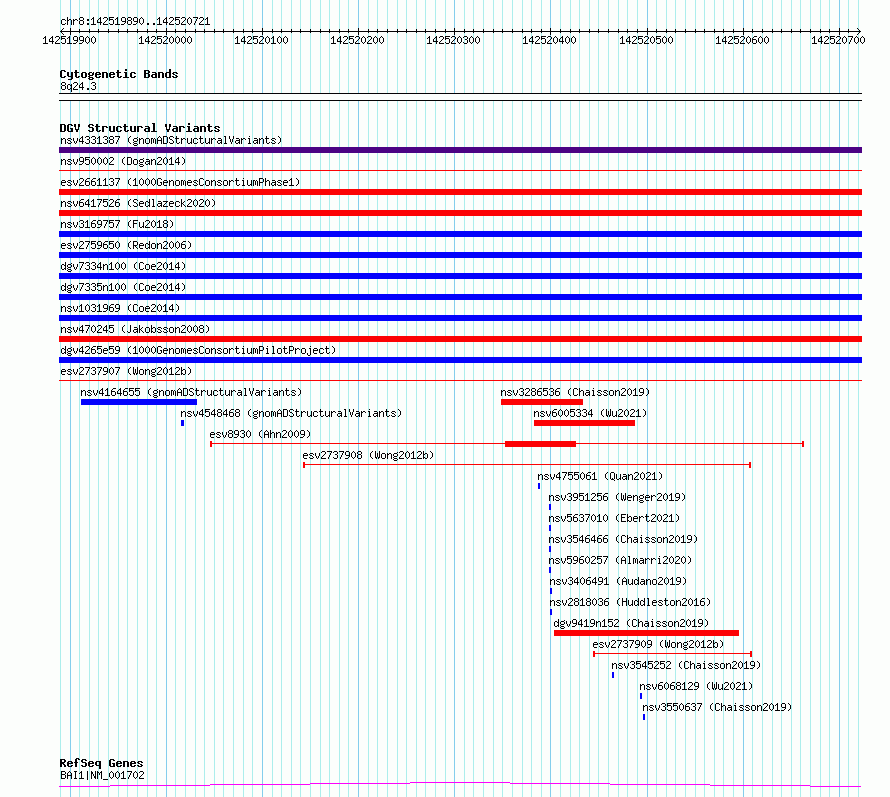The image size is (890, 797).
Task: Select nsv5960257 (Almarri2020) variant label
Action: [x=620, y=560]
